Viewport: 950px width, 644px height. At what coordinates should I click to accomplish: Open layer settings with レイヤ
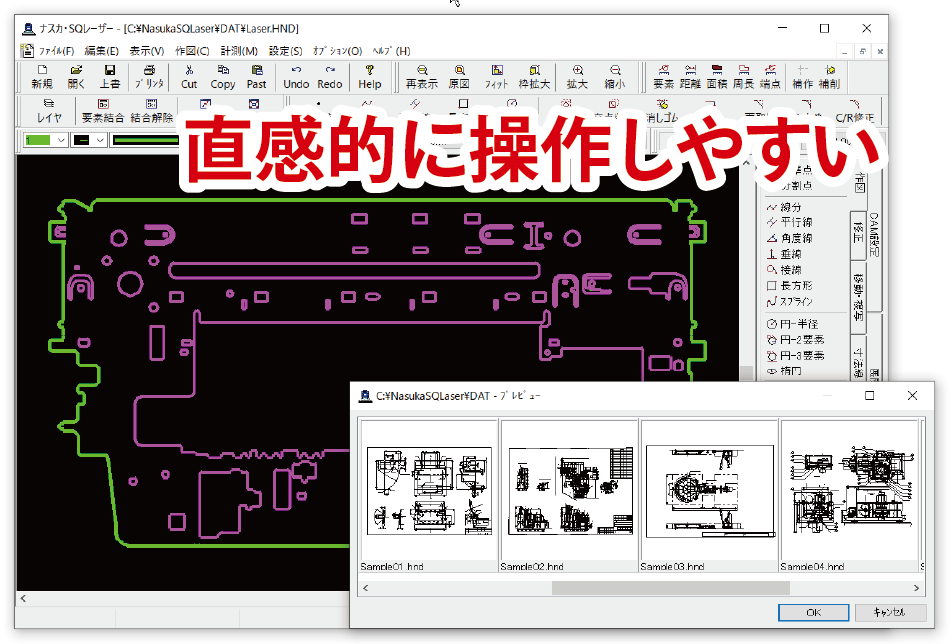(49, 111)
